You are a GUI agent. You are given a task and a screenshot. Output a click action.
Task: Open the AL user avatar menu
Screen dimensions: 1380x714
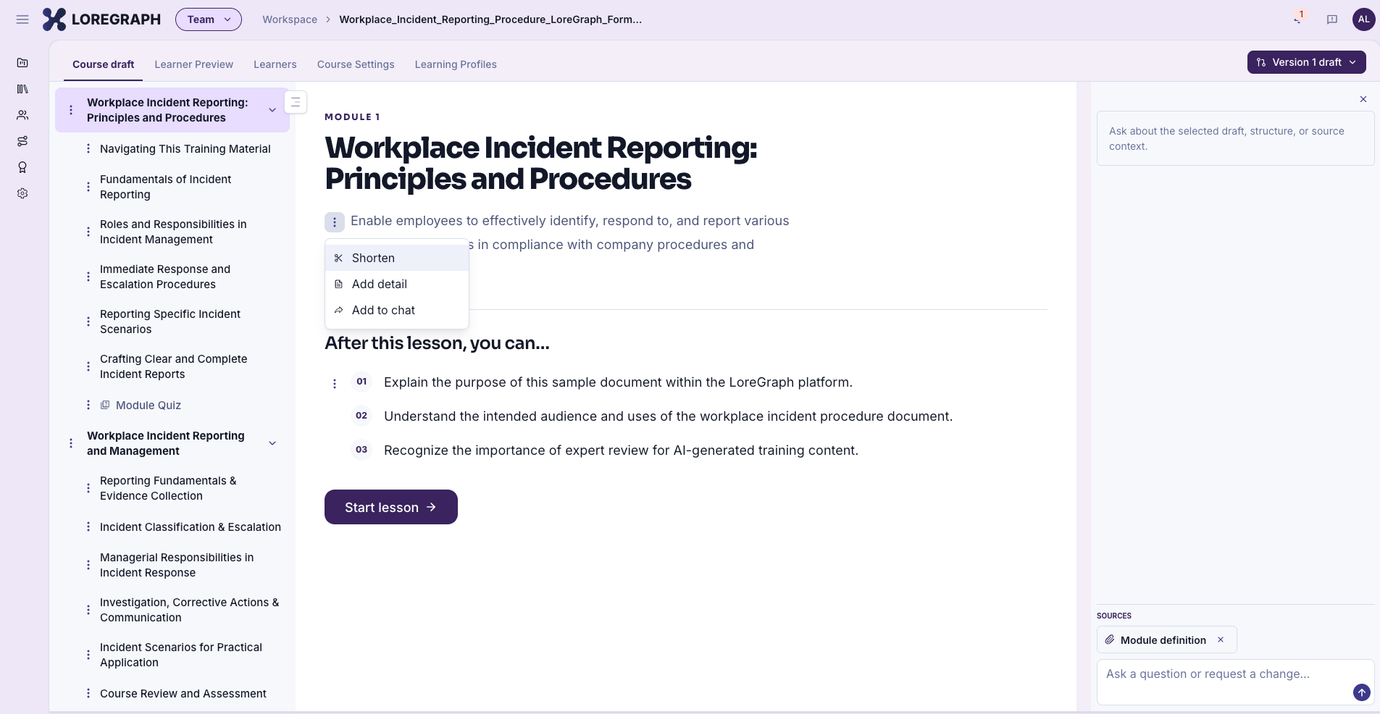(1364, 19)
